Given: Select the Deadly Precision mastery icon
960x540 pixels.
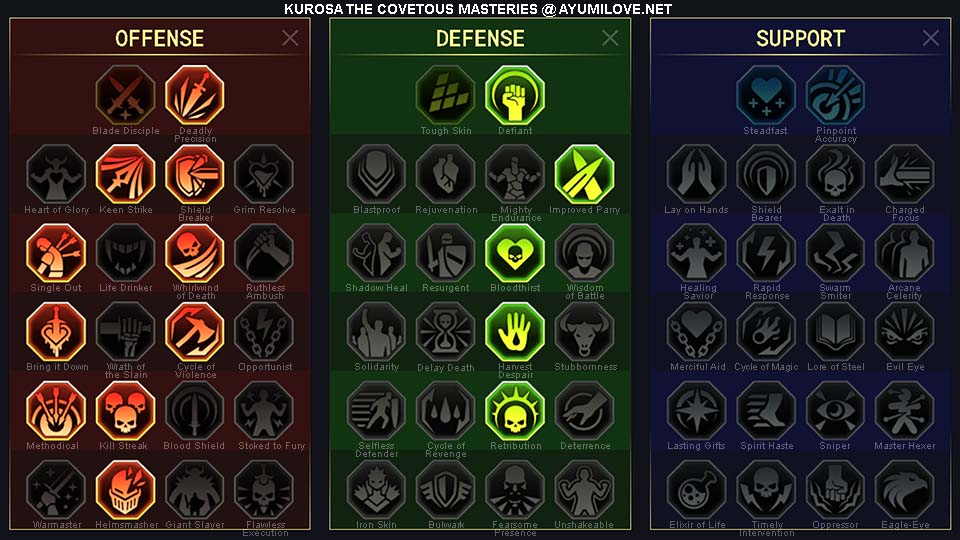Looking at the screenshot, I should point(195,95).
